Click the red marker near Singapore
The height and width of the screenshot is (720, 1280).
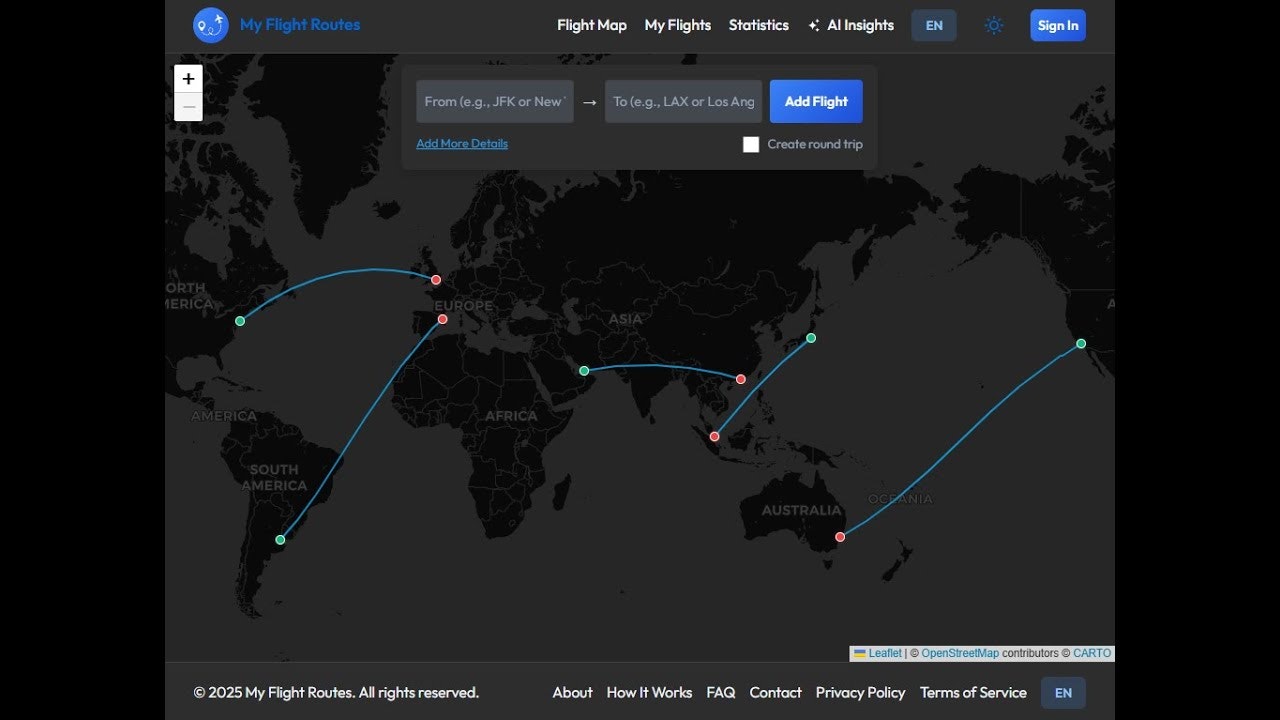pyautogui.click(x=715, y=436)
